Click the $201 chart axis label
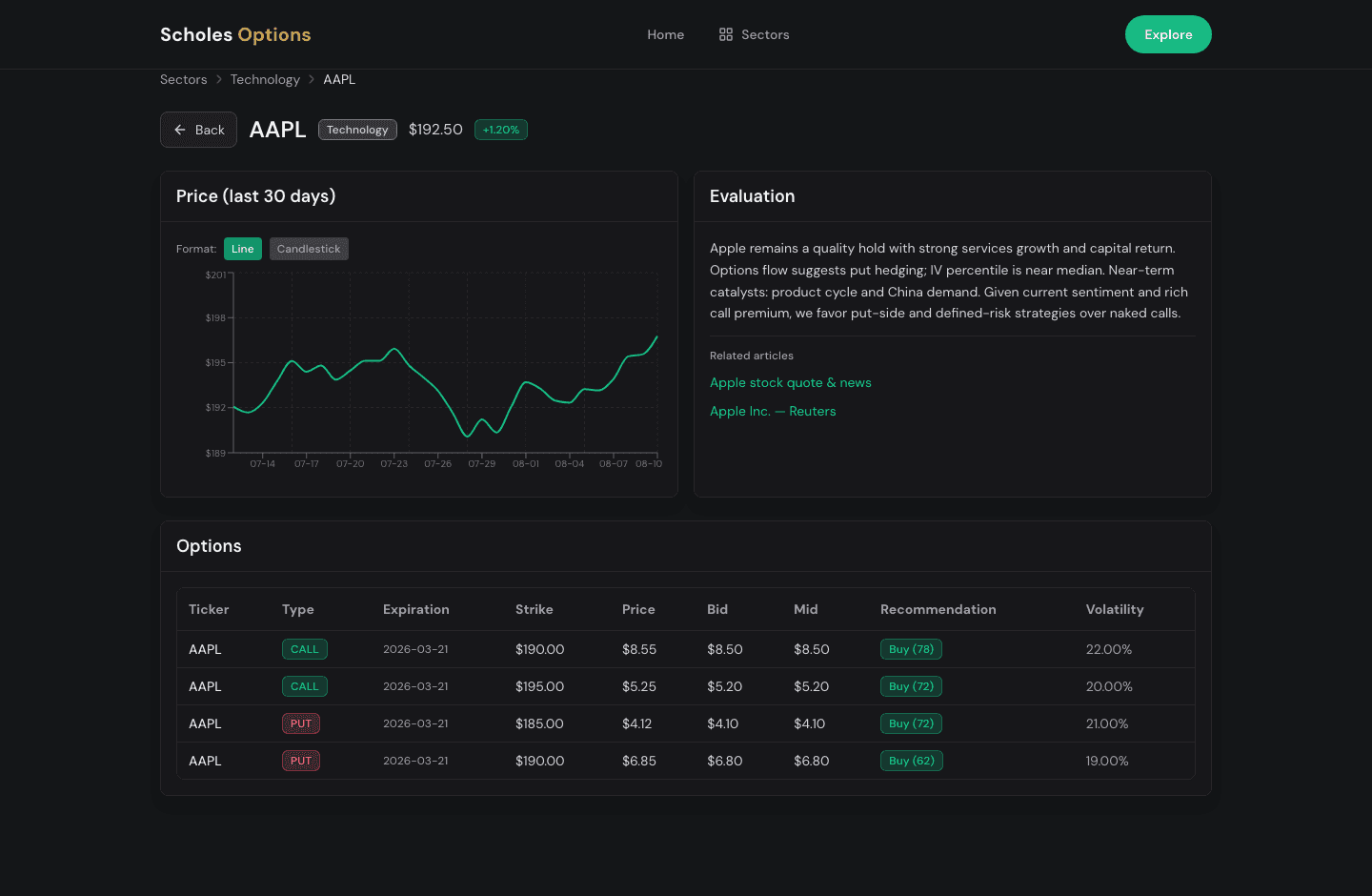The width and height of the screenshot is (1372, 896). pos(216,275)
